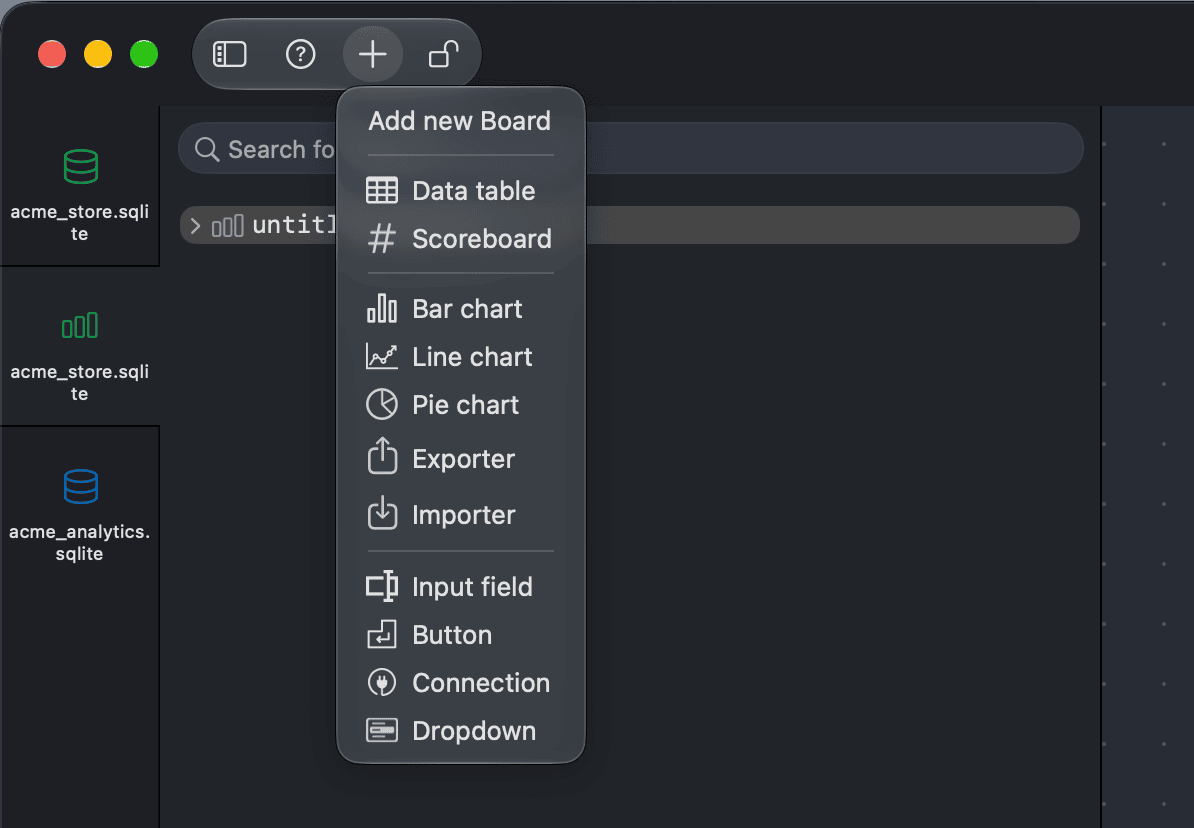Click the Dropdown list icon
The width and height of the screenshot is (1194, 828).
click(x=382, y=730)
